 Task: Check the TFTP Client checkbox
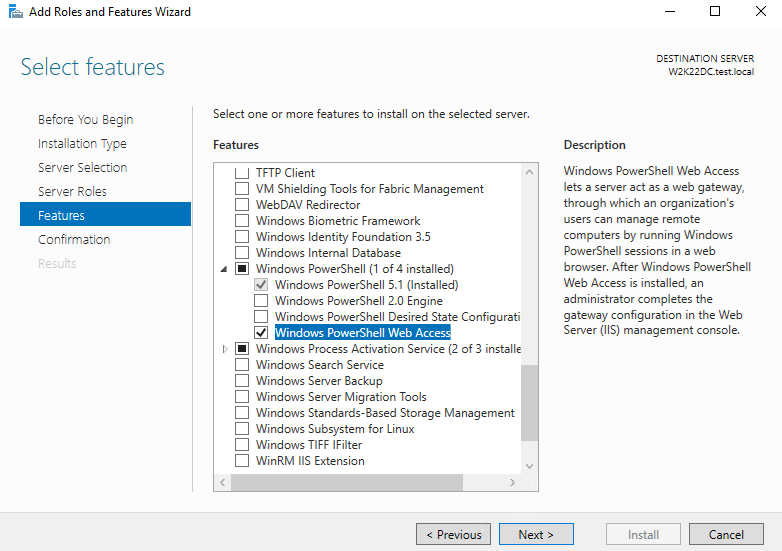pos(242,173)
